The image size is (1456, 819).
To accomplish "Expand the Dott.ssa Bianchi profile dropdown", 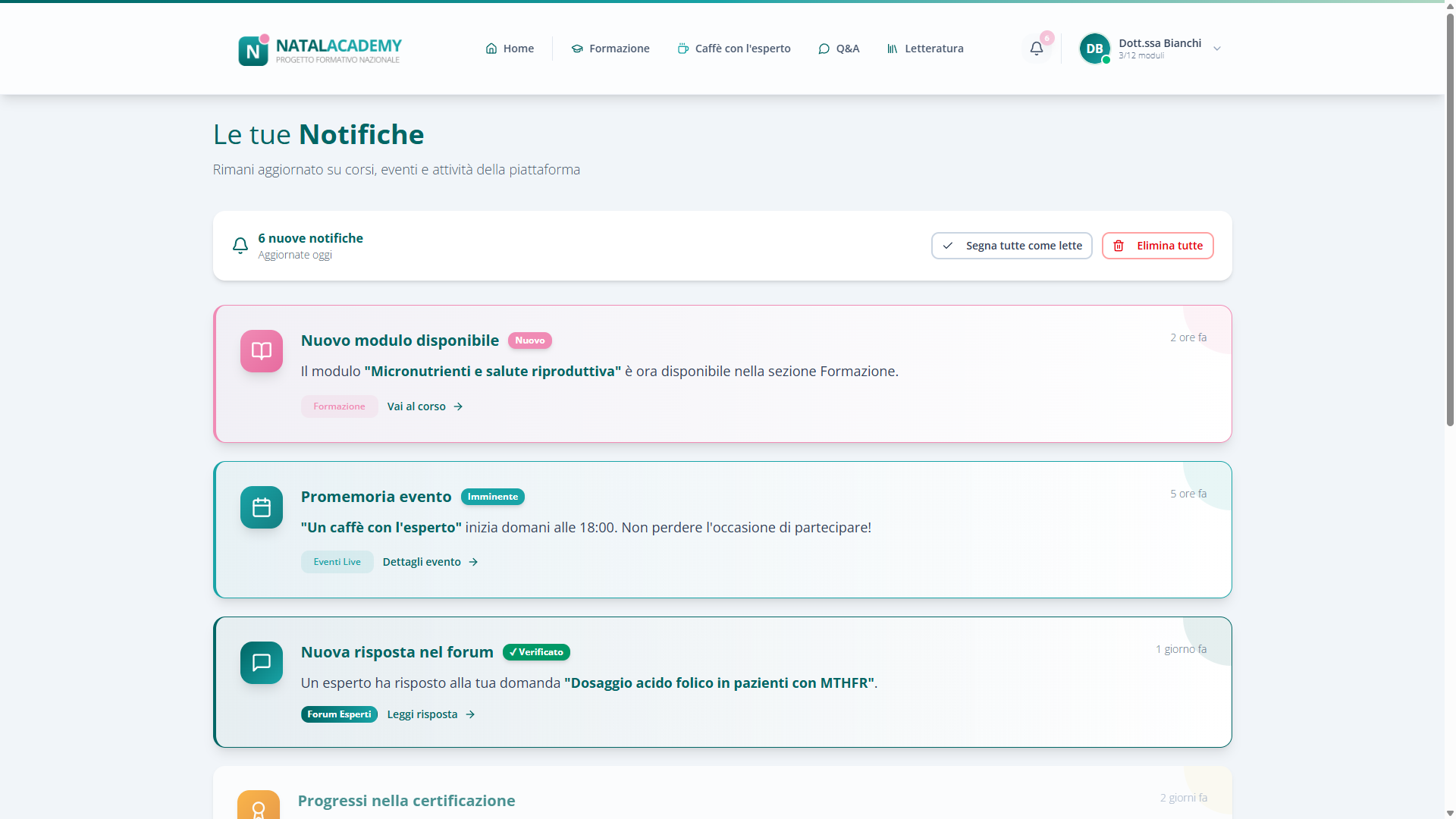I will (x=1216, y=49).
